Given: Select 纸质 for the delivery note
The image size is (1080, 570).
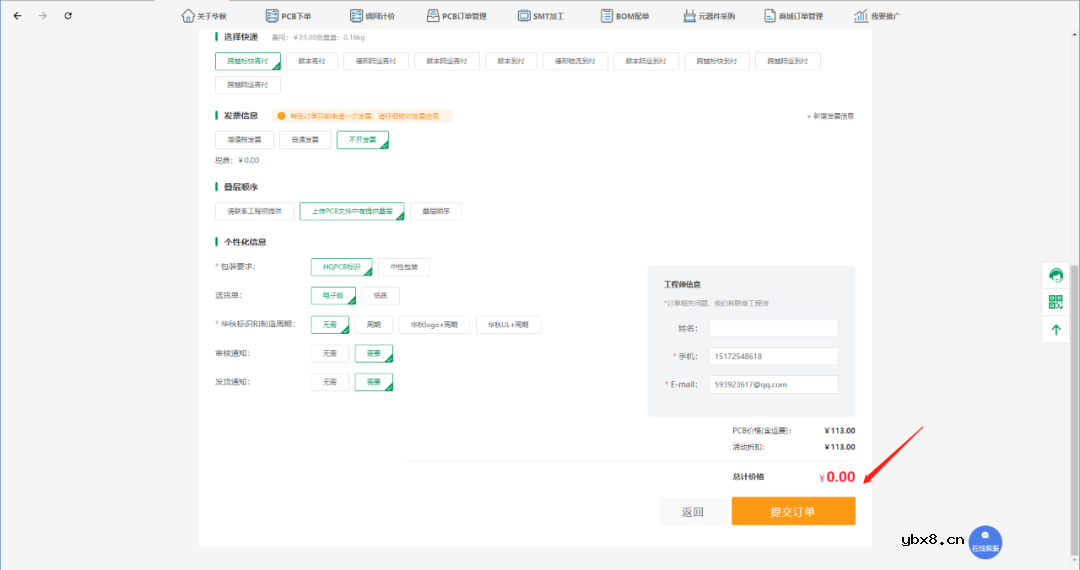Looking at the screenshot, I should pos(380,296).
